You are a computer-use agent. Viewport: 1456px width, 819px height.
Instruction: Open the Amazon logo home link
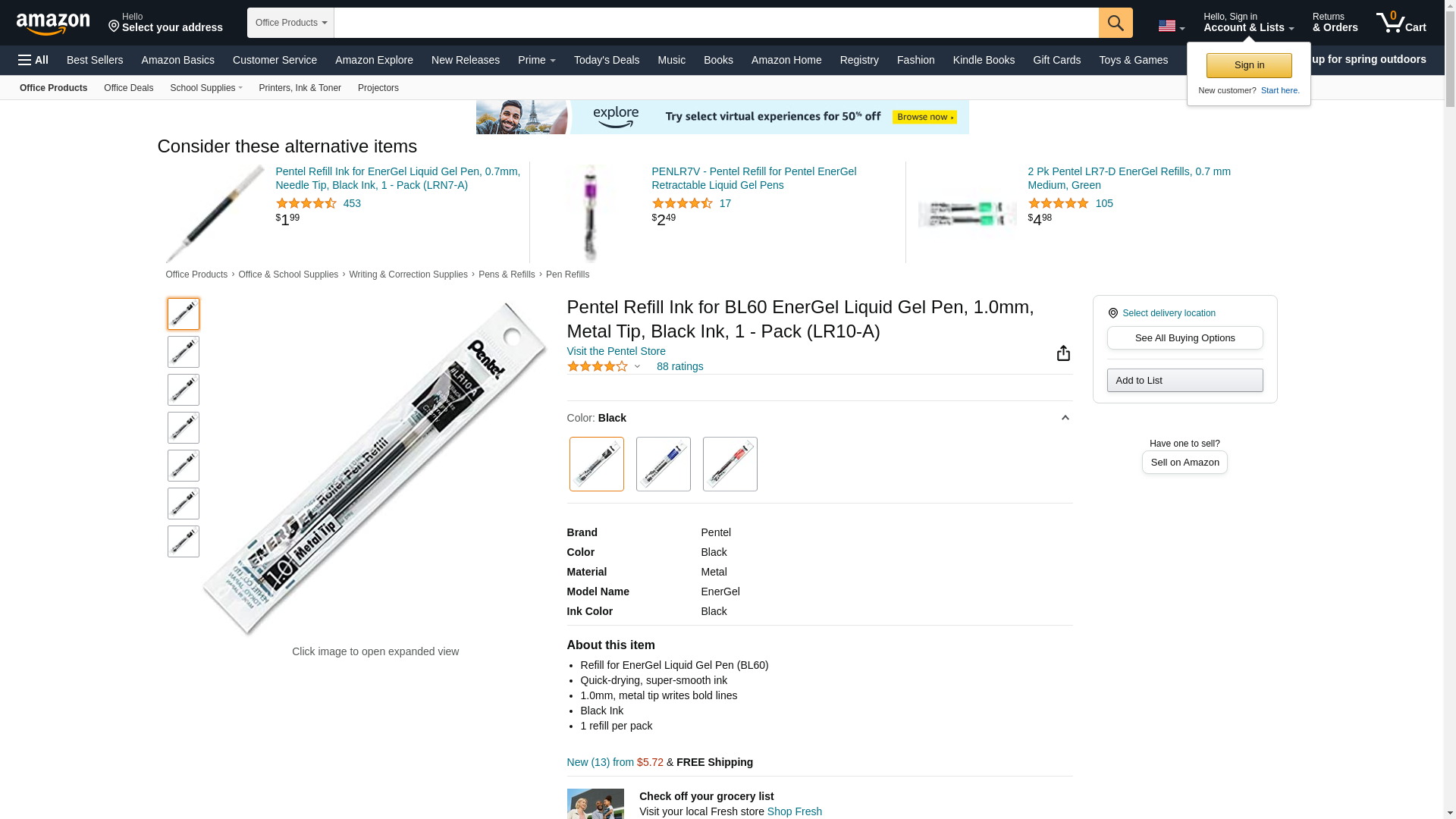[53, 24]
